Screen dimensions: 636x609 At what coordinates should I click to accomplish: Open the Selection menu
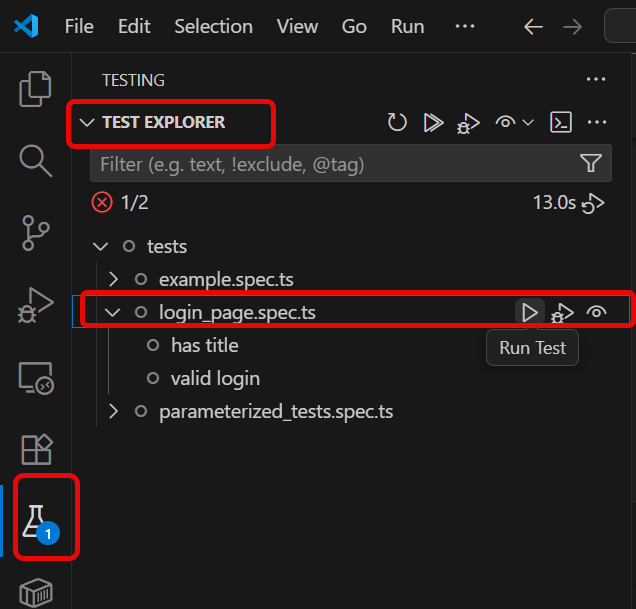[x=213, y=26]
